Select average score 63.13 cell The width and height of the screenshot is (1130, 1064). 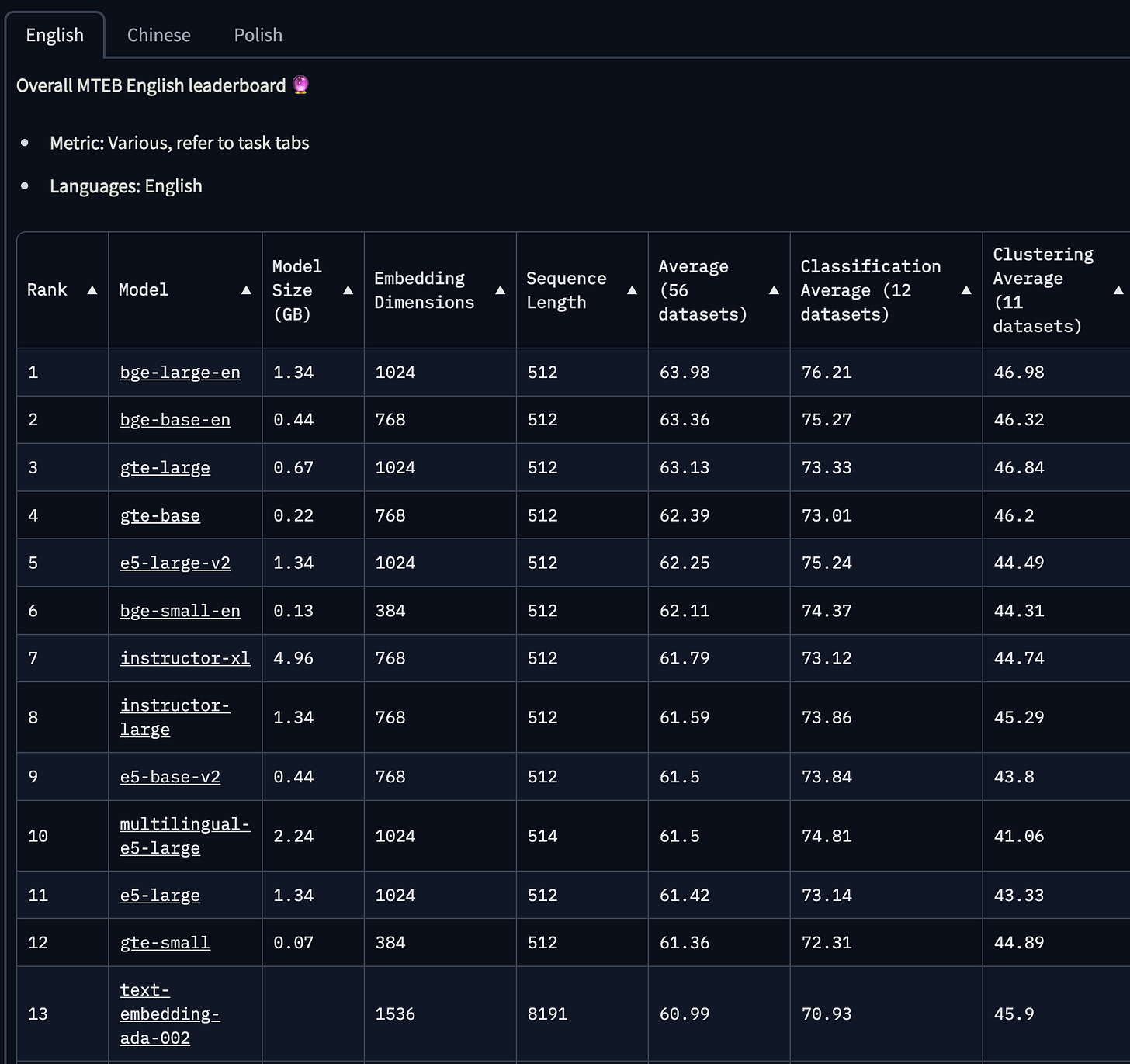click(x=719, y=468)
